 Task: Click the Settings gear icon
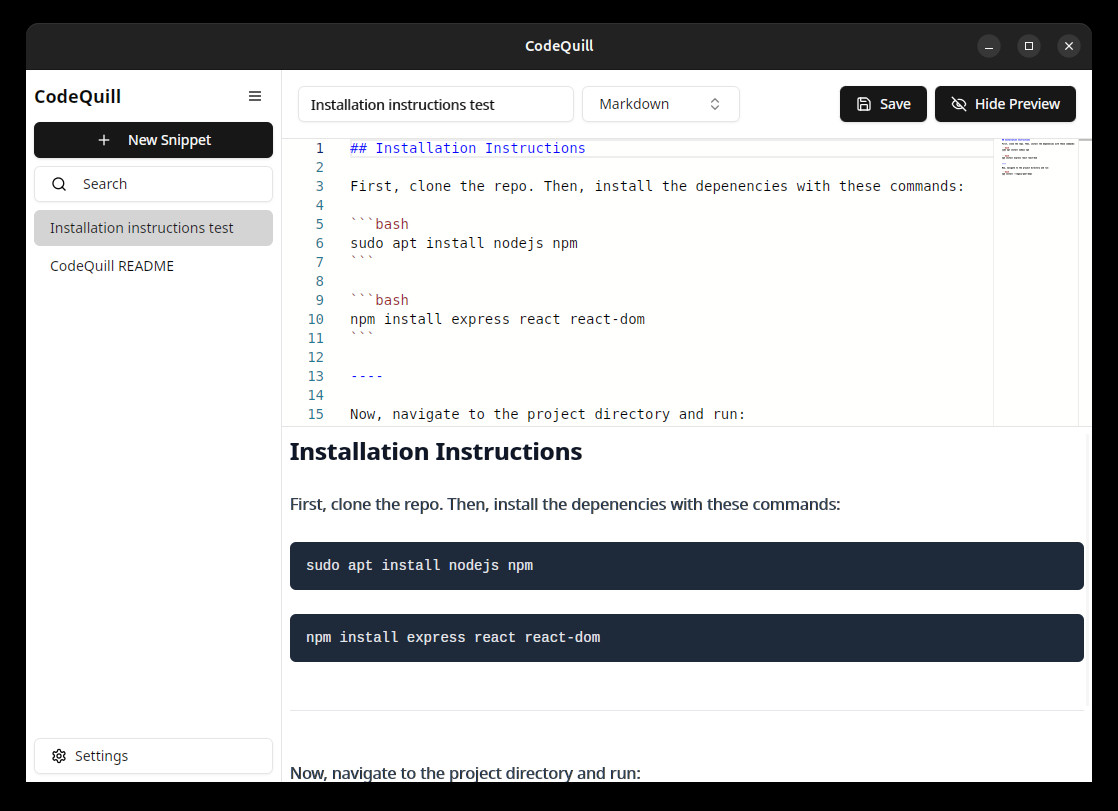click(59, 756)
